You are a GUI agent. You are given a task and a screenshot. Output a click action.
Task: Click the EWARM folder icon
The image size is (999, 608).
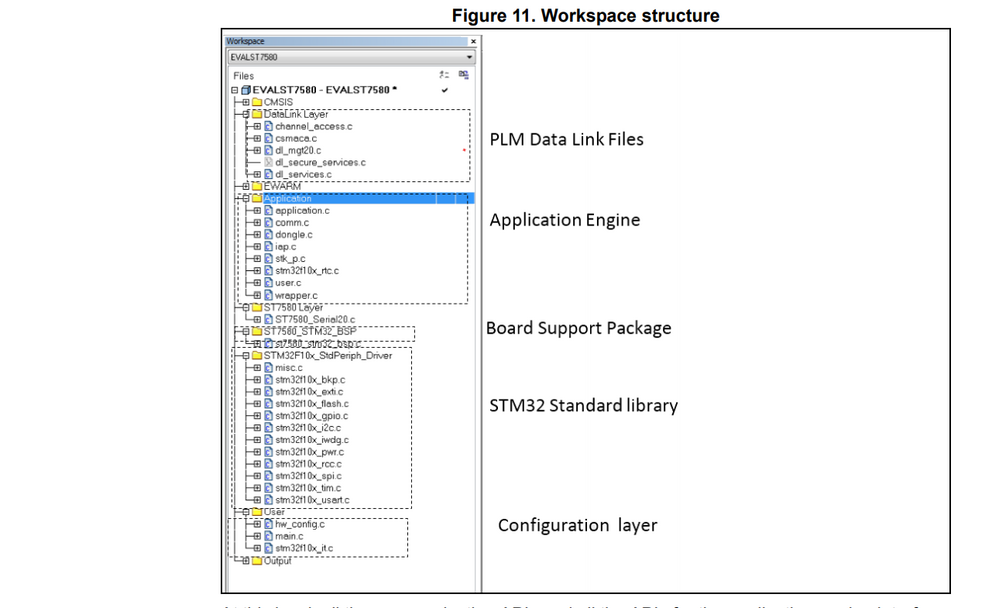257,186
